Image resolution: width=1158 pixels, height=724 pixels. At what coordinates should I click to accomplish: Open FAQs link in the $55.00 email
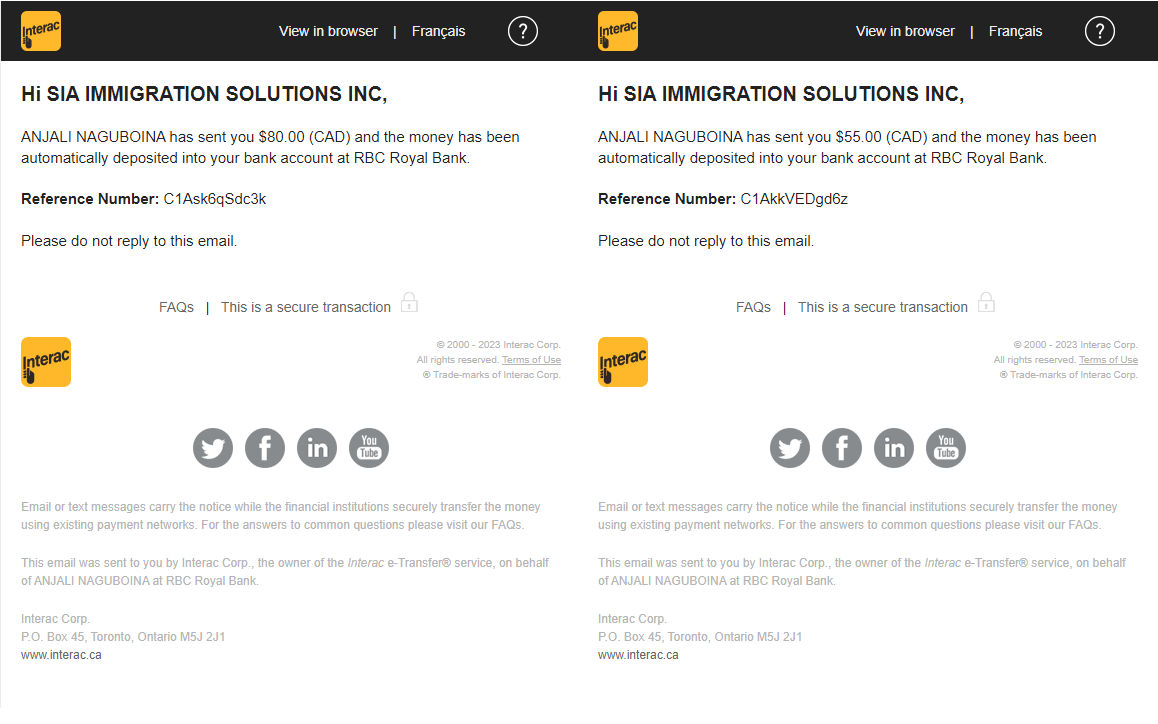point(753,307)
